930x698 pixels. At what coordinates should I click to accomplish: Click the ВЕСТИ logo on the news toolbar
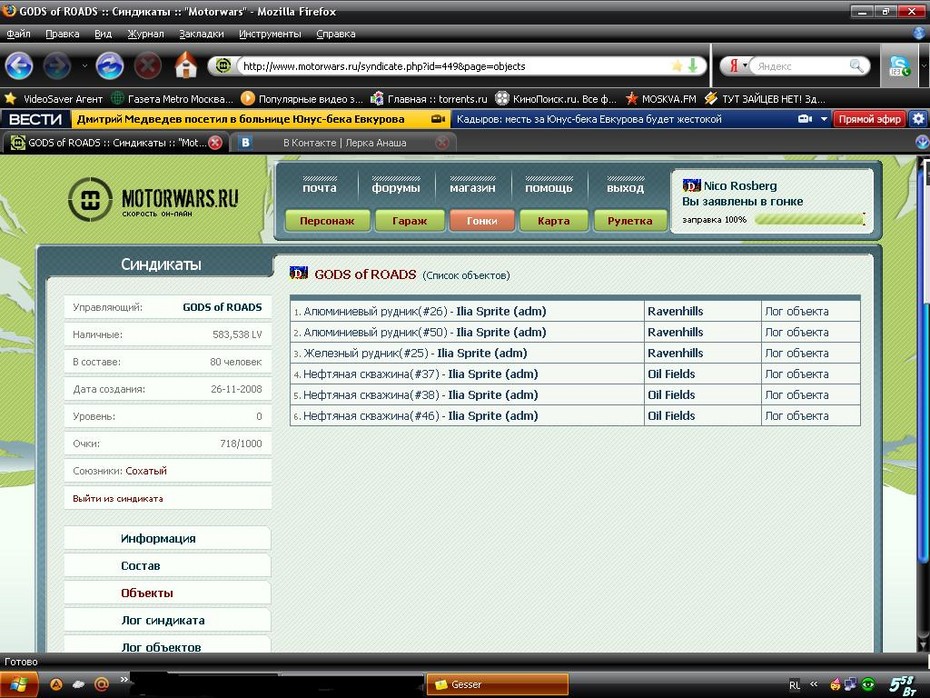[36, 119]
